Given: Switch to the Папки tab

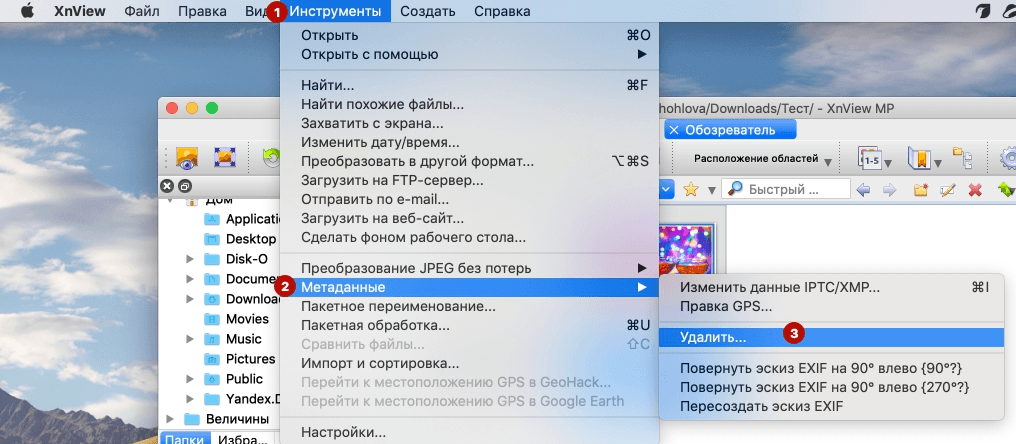Looking at the screenshot, I should [x=185, y=439].
